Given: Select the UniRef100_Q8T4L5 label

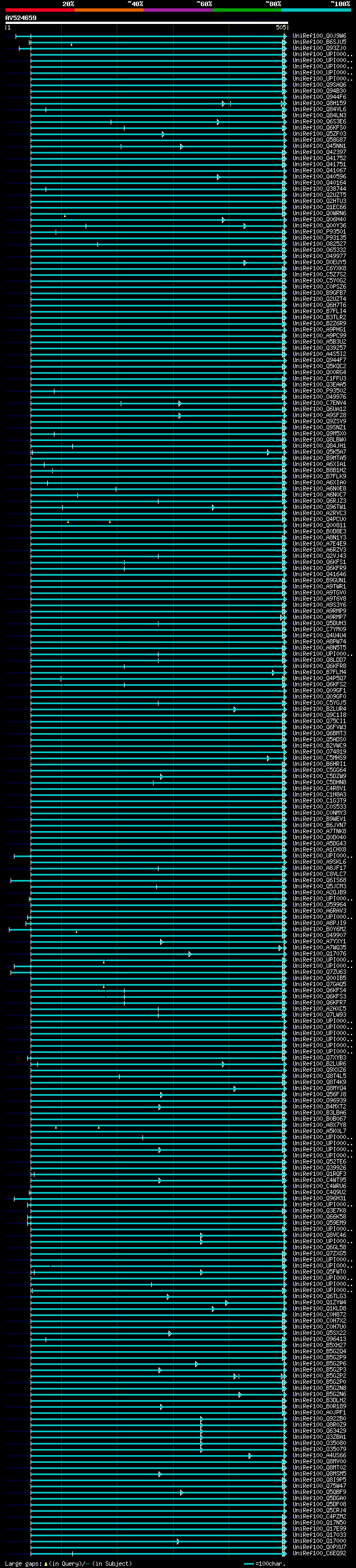Looking at the screenshot, I should (319, 1076).
